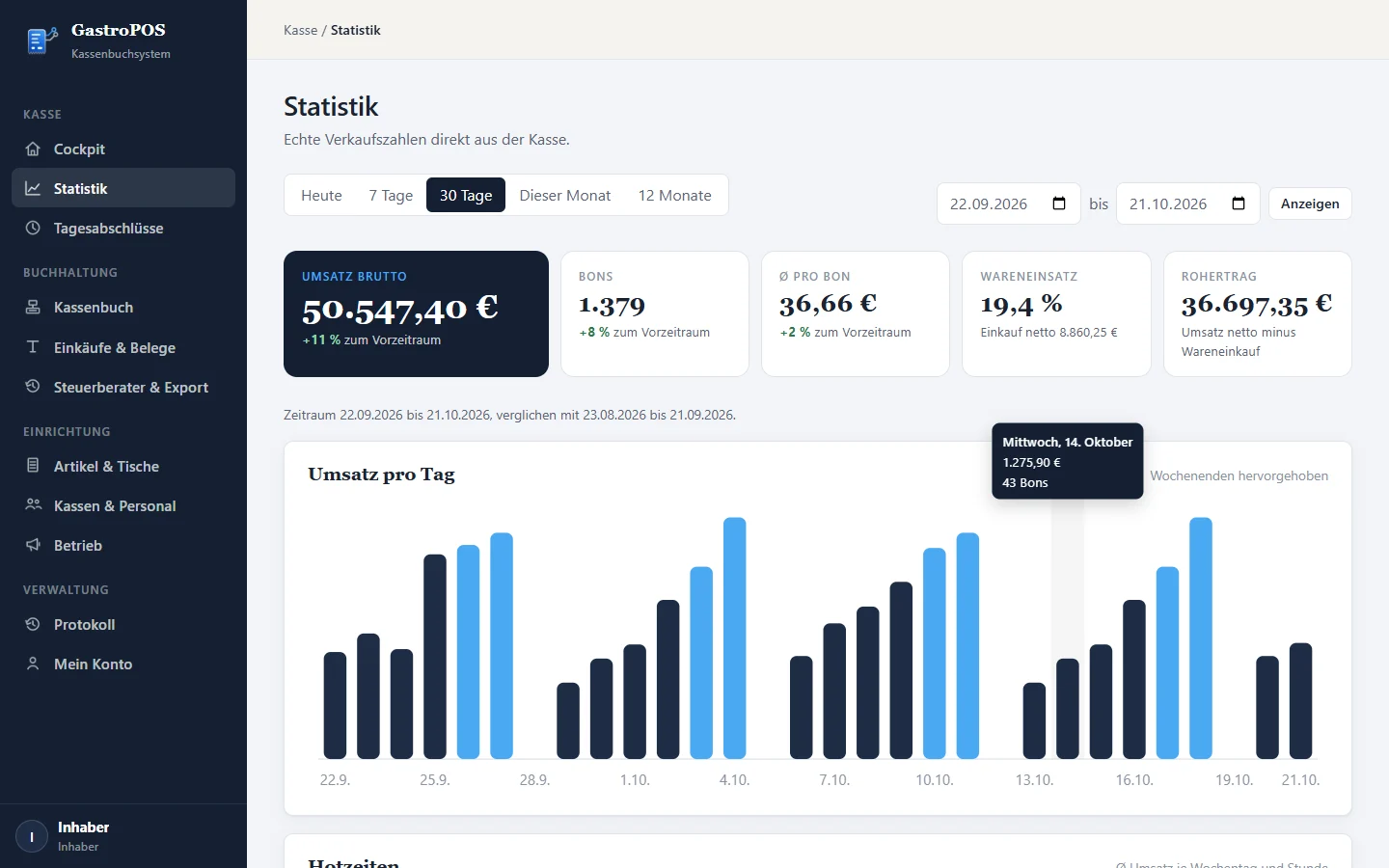Switch to the 7 Tage range
This screenshot has width=1389, height=868.
(391, 195)
